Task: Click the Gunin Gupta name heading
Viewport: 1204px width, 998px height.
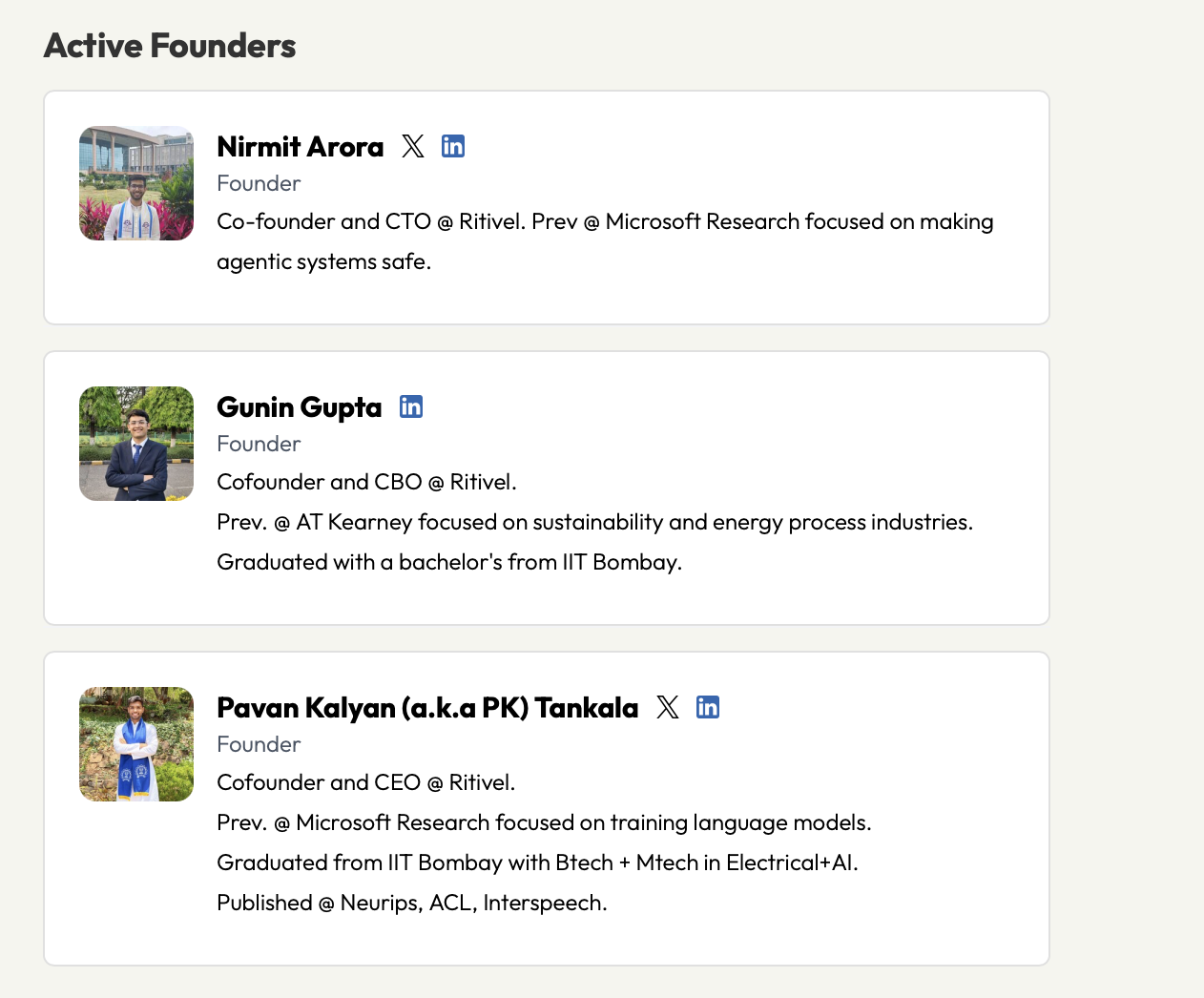Action: tap(299, 407)
